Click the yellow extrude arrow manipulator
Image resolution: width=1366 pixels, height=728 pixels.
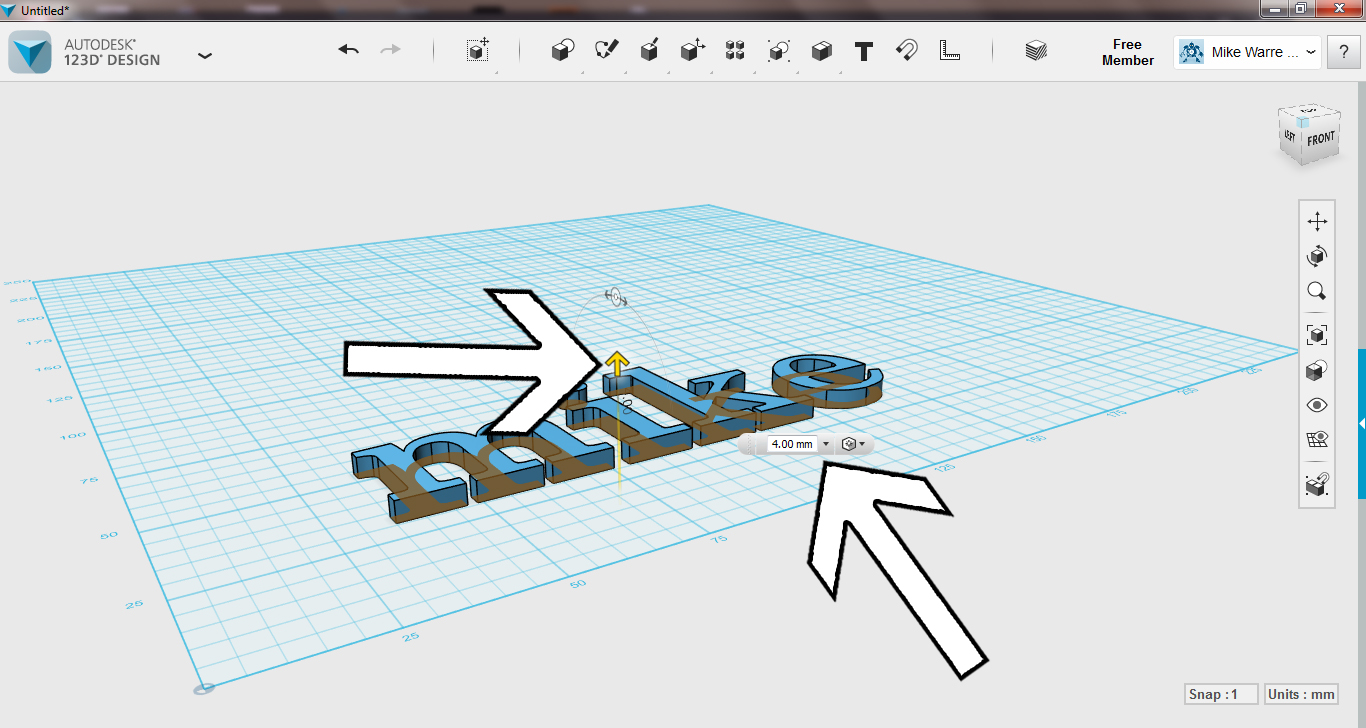(619, 364)
